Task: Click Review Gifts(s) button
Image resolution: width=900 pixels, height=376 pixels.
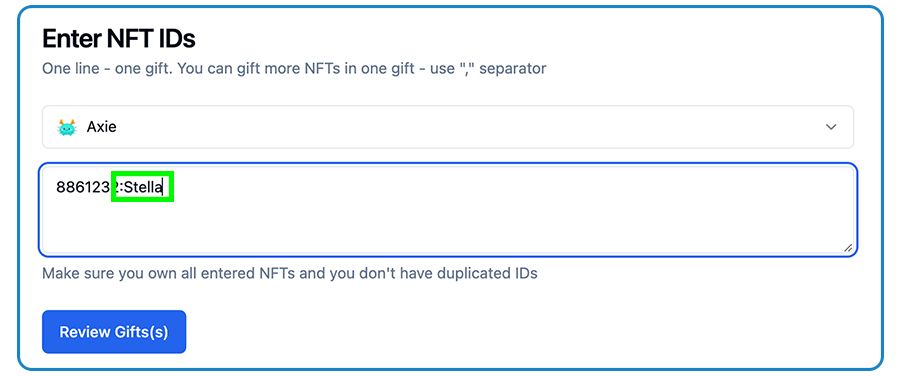Action: coord(114,332)
